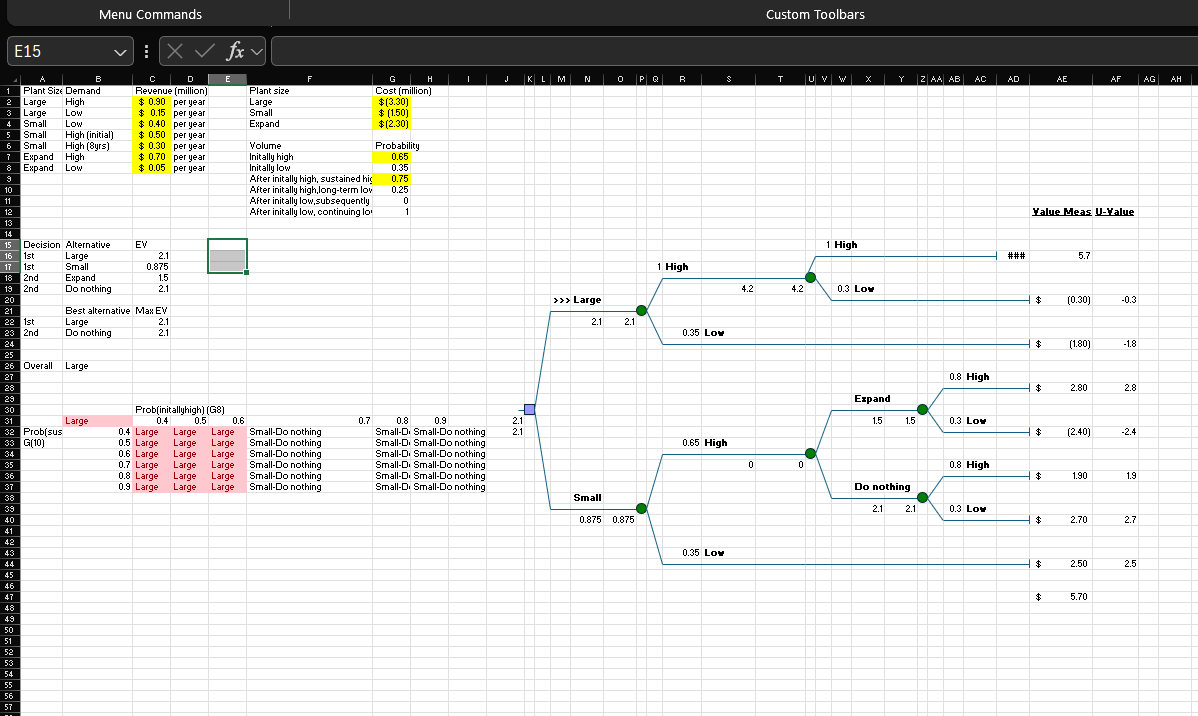Click the U-Value heading

click(x=1115, y=211)
